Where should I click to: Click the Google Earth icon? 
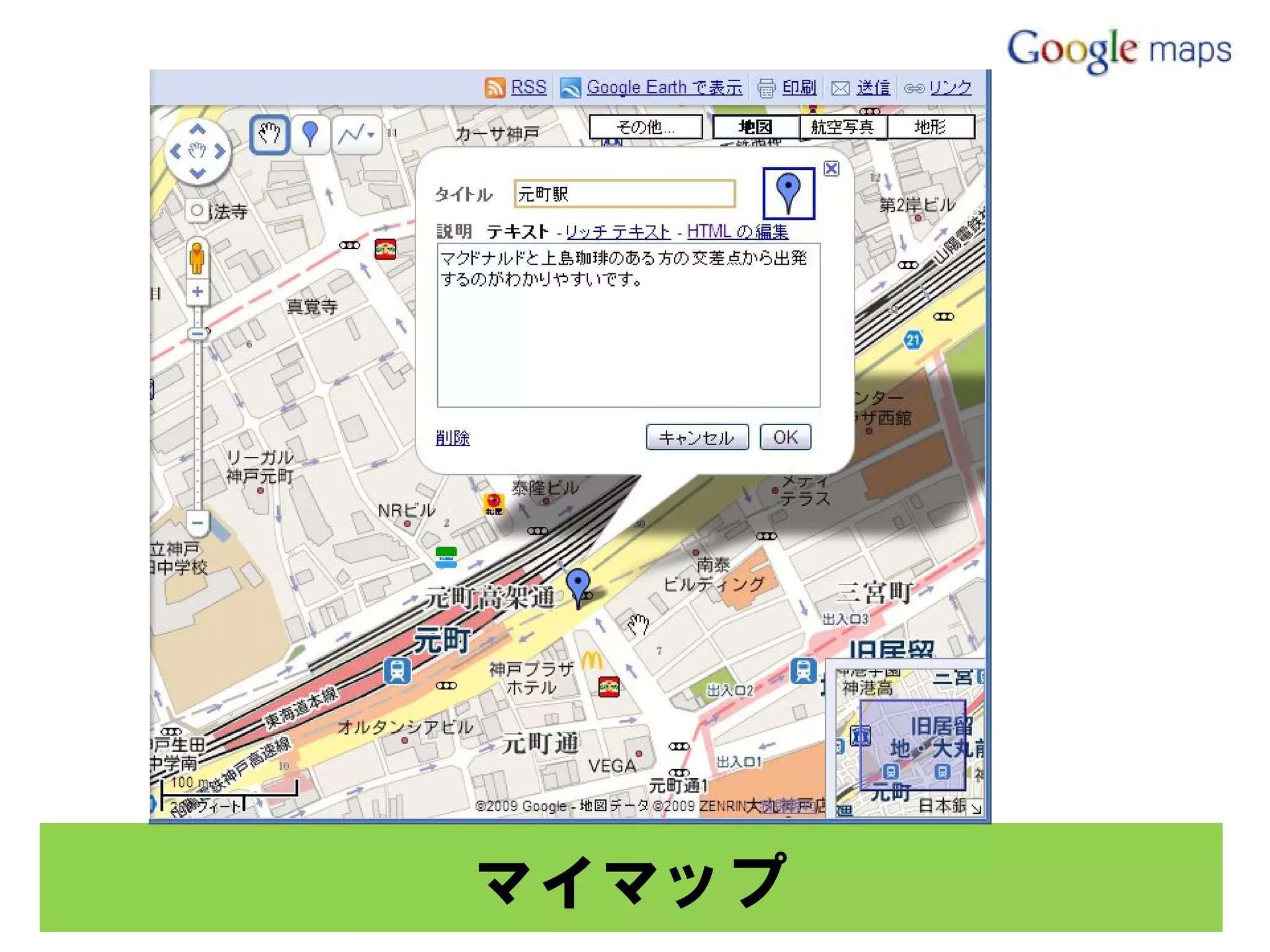coord(570,87)
